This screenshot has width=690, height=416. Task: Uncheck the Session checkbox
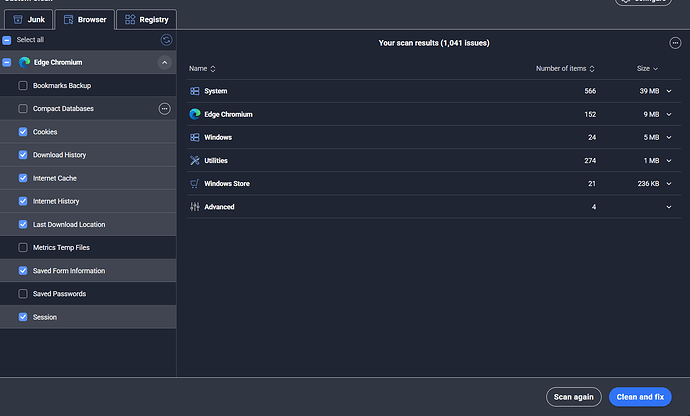pyautogui.click(x=23, y=317)
